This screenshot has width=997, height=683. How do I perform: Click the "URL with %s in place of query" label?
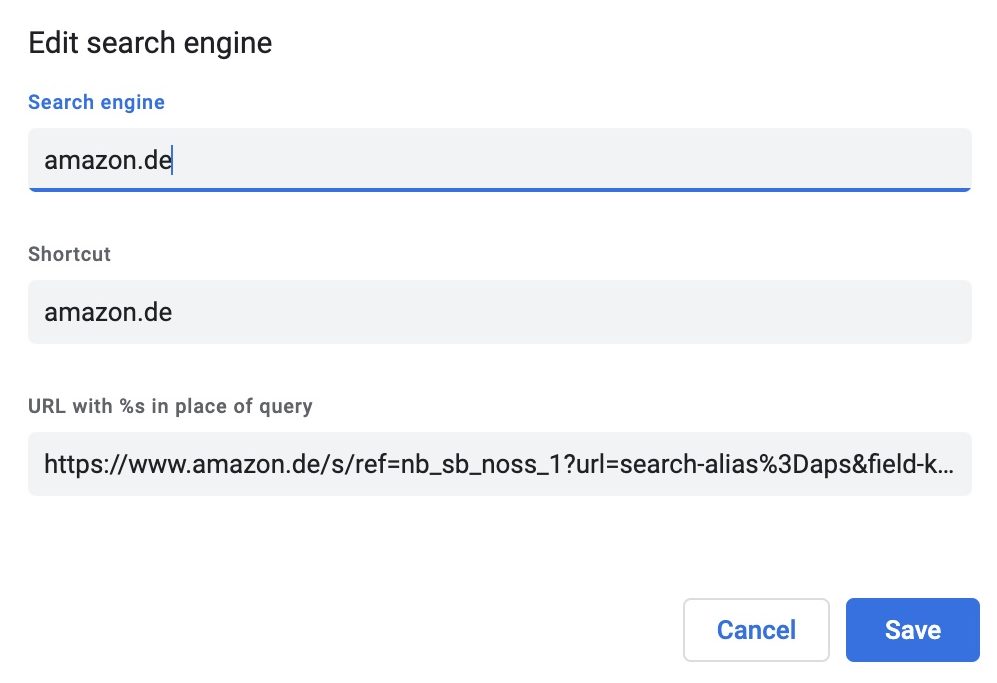[170, 406]
